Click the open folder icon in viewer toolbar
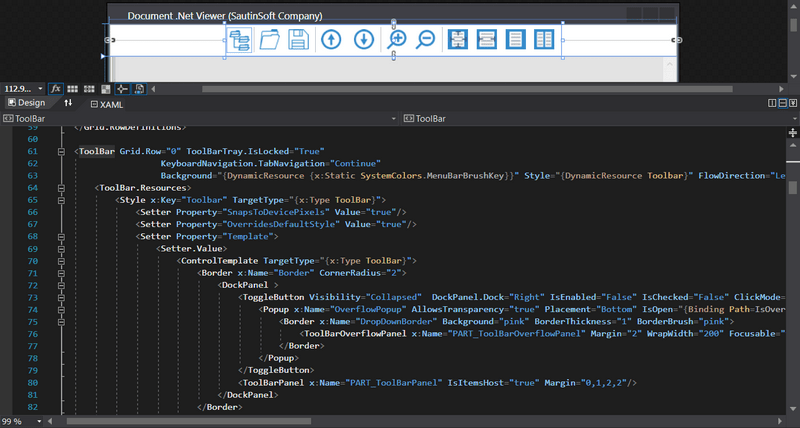This screenshot has height=428, width=800. (268, 40)
